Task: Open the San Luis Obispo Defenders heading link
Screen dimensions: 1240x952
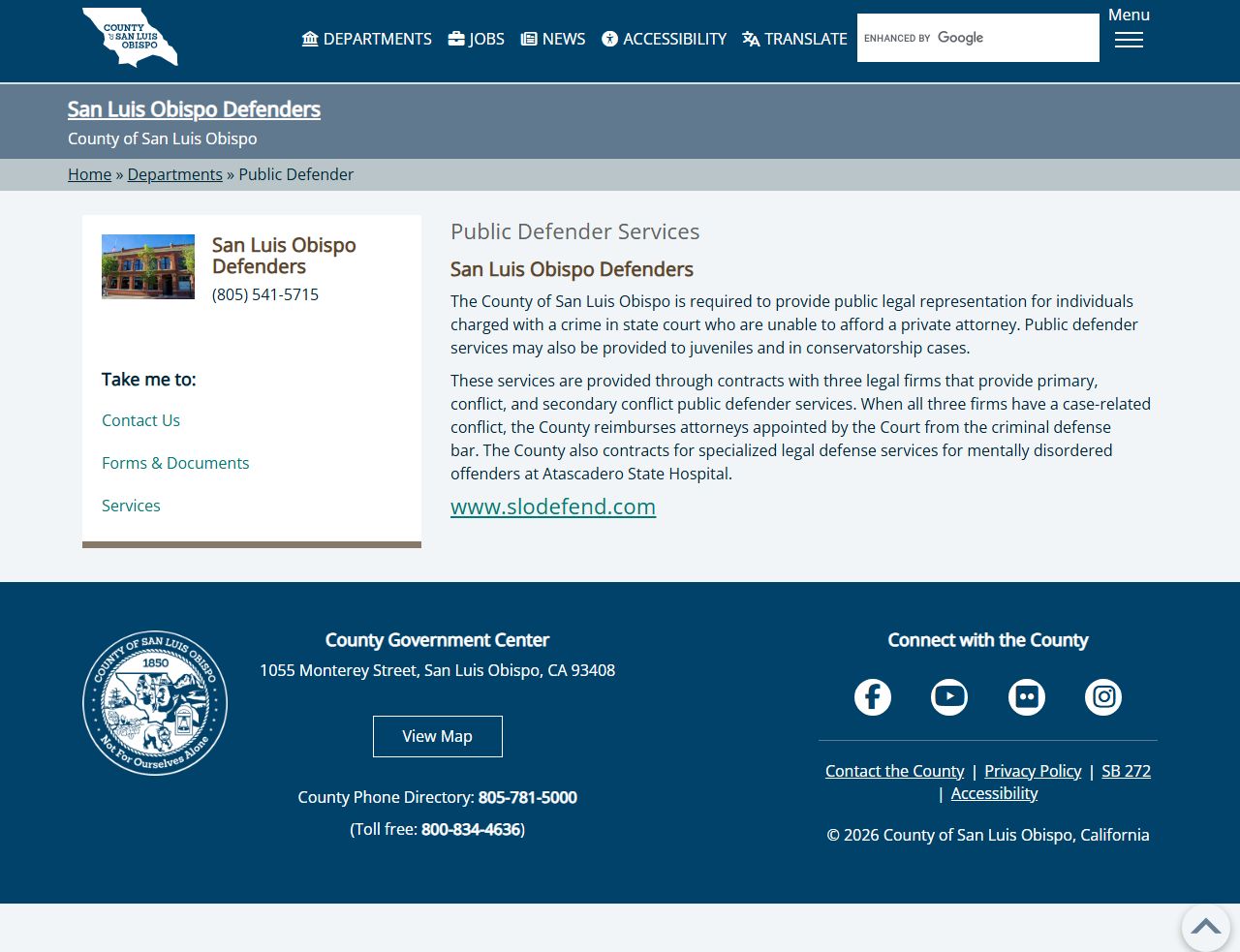Action: (x=194, y=109)
